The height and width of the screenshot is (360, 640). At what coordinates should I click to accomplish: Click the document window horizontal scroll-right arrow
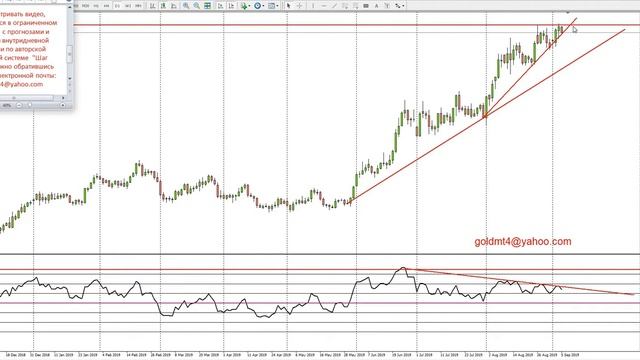pyautogui.click(x=63, y=98)
